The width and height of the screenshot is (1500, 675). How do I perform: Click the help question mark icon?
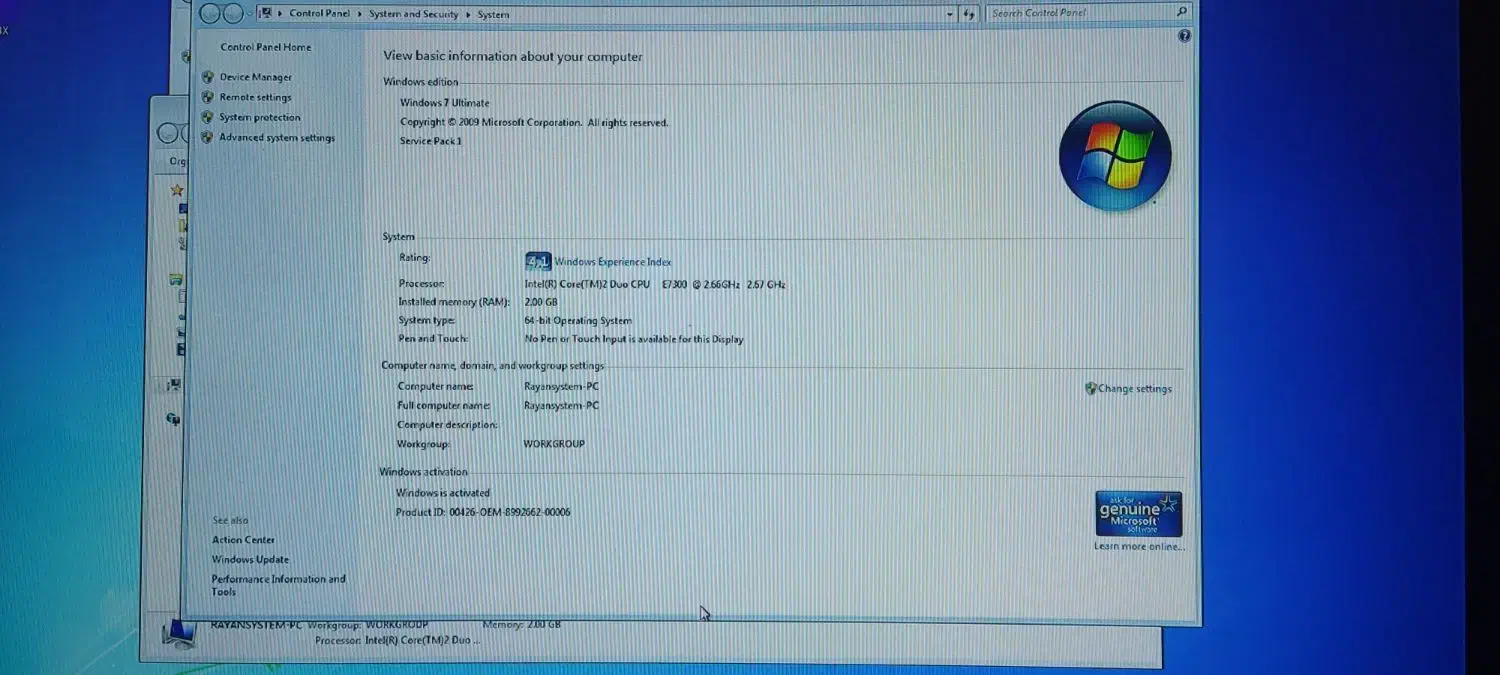(1184, 36)
